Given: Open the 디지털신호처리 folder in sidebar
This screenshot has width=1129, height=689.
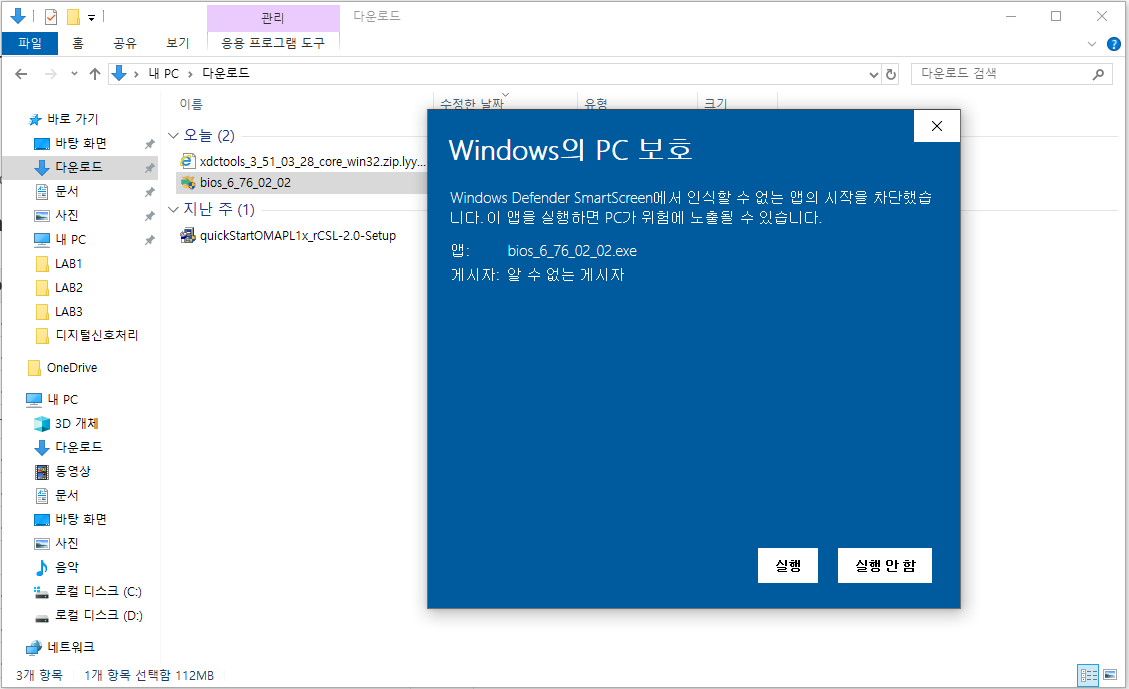Looking at the screenshot, I should pos(96,336).
